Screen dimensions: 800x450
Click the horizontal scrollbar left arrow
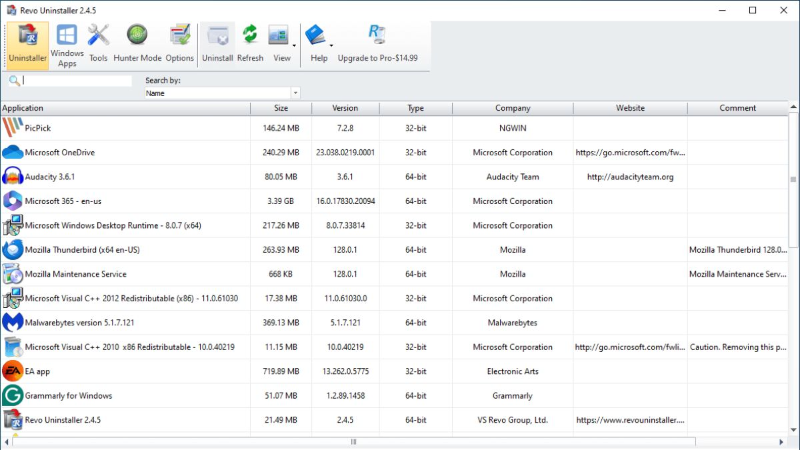coord(6,442)
